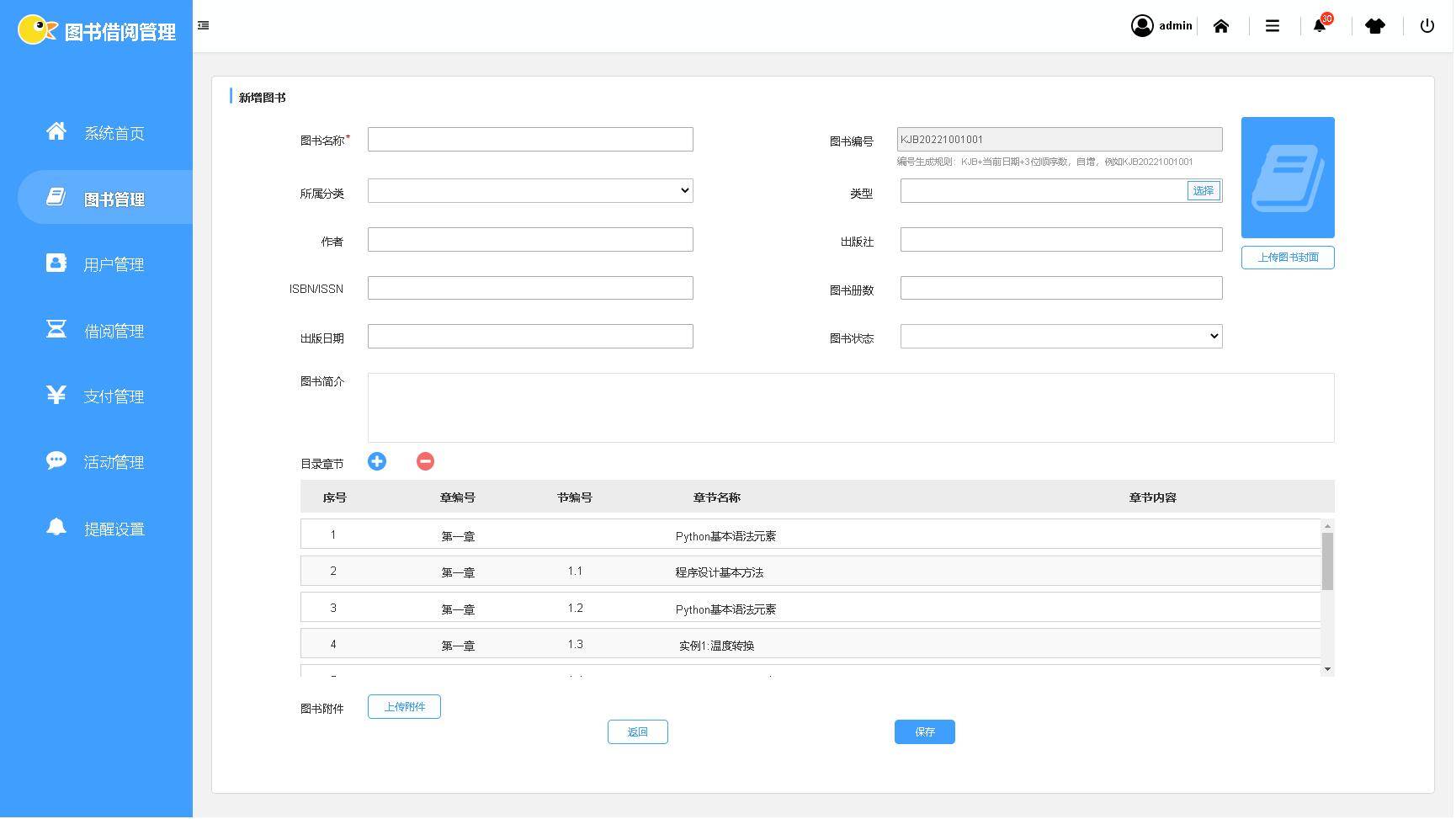Open the list menu icon in header
1456x819 pixels.
(1273, 26)
